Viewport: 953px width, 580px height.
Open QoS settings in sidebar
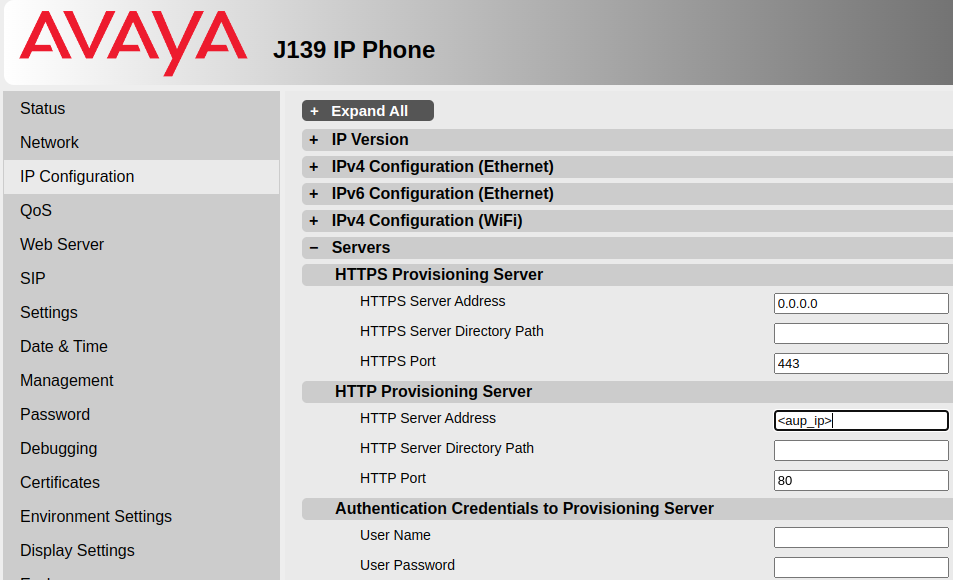coord(36,211)
